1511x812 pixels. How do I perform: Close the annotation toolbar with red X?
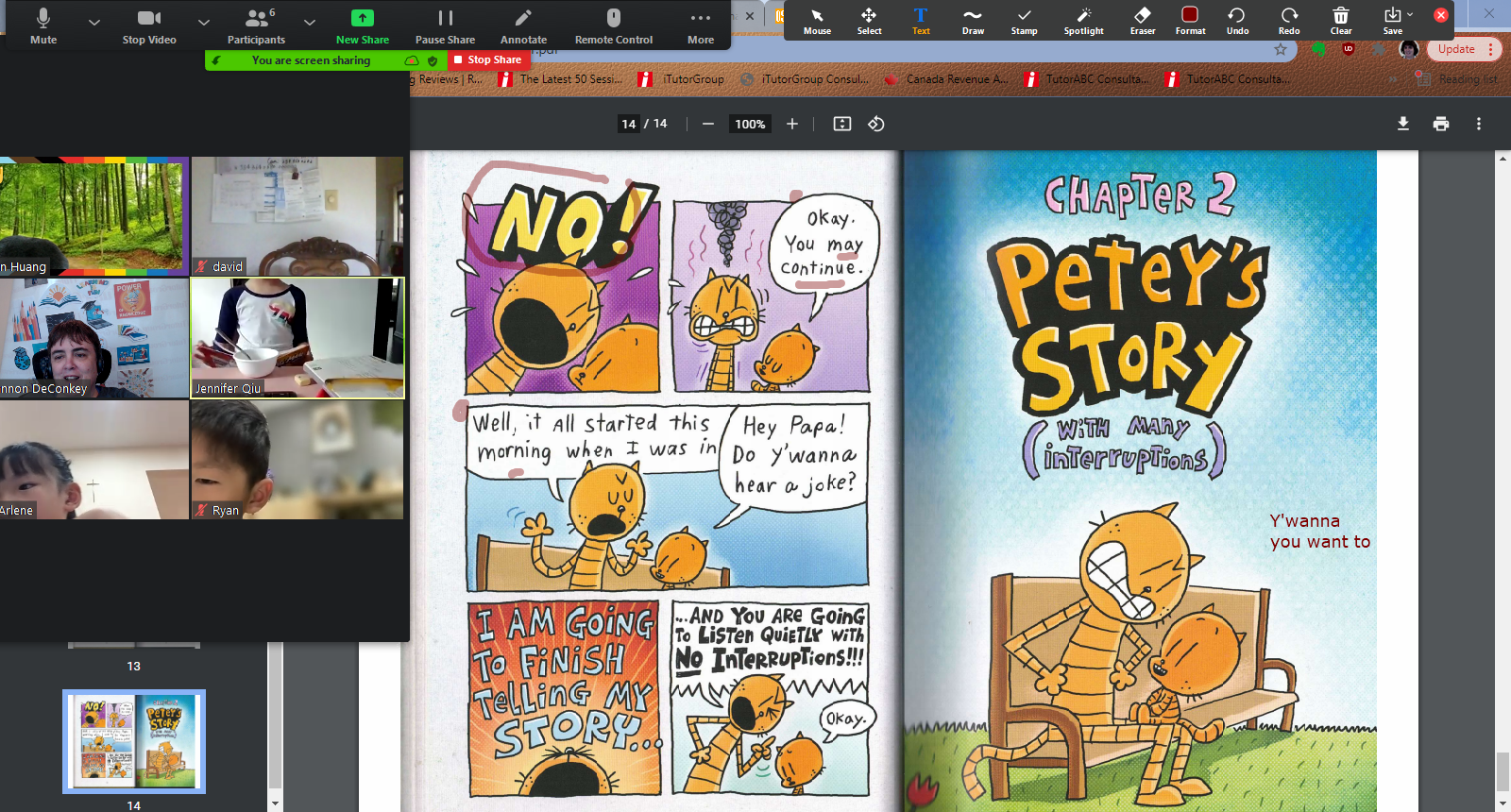tap(1441, 15)
